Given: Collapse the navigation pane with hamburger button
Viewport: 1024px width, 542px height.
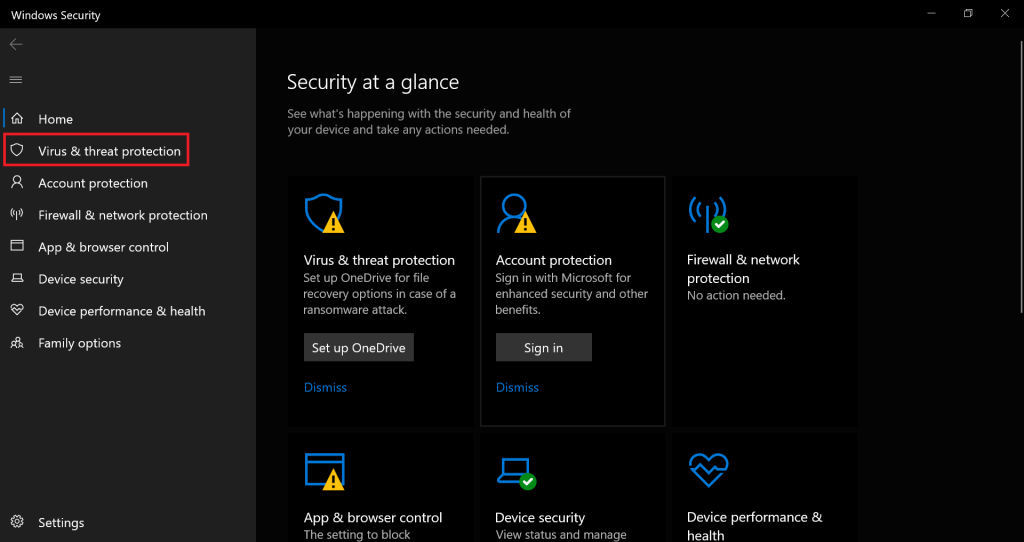Looking at the screenshot, I should click(16, 80).
